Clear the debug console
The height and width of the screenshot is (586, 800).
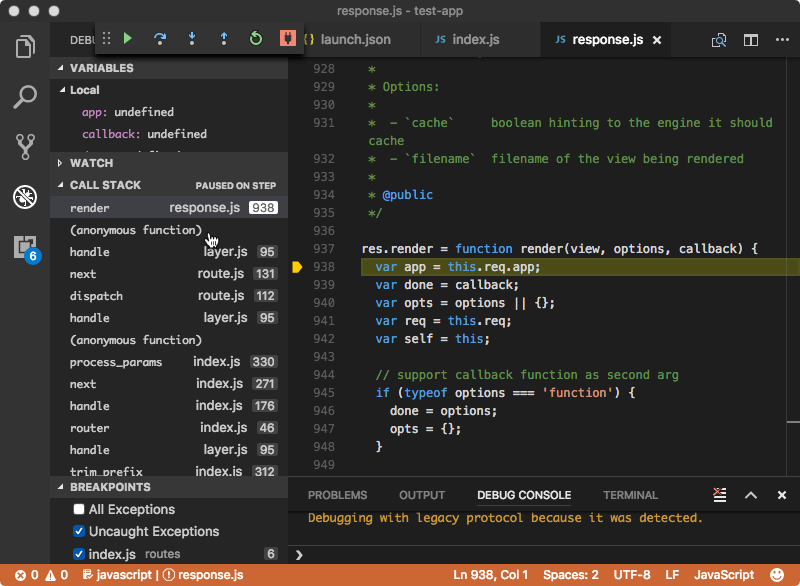coord(719,495)
